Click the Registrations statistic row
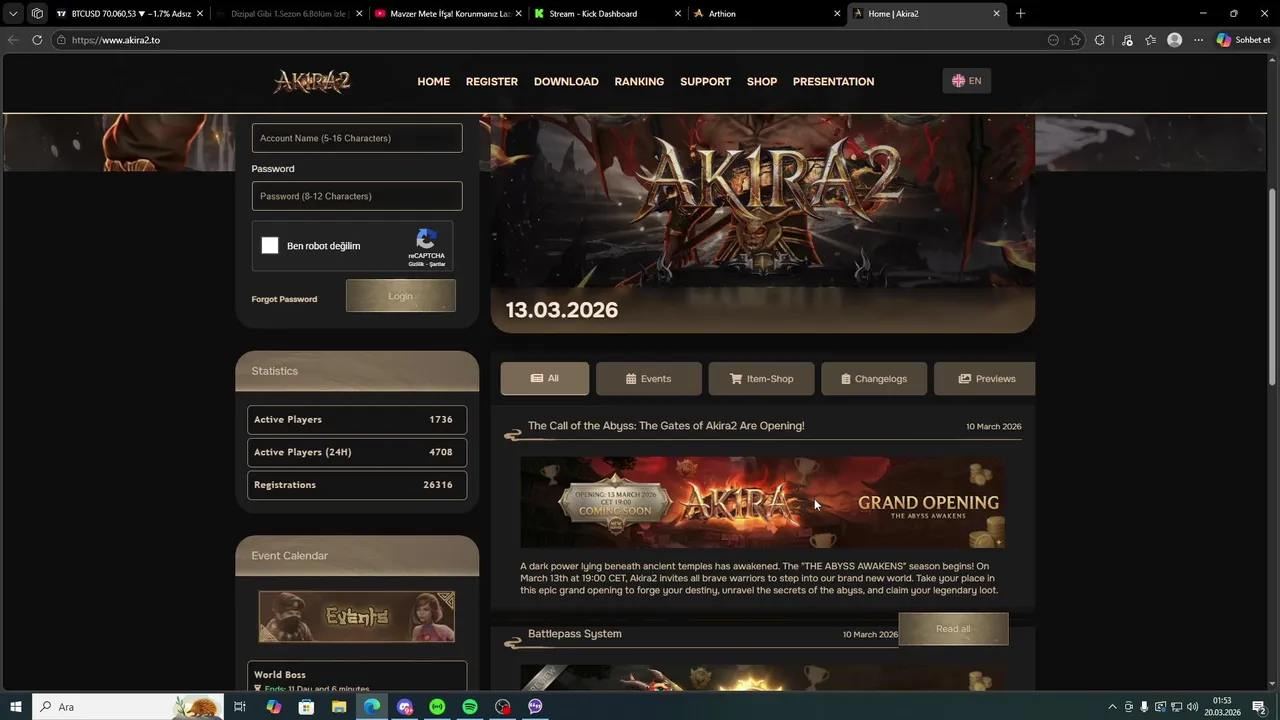Screen dimensions: 1280x720 (357, 485)
